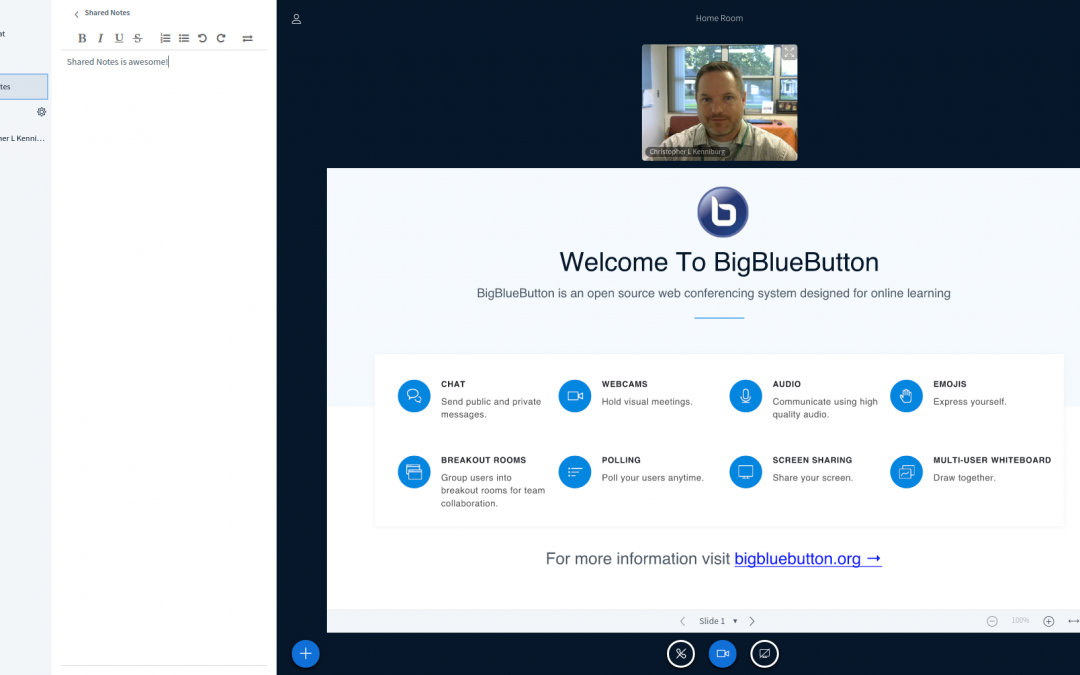Undo the last edit in notes
The height and width of the screenshot is (675, 1080).
(x=202, y=39)
